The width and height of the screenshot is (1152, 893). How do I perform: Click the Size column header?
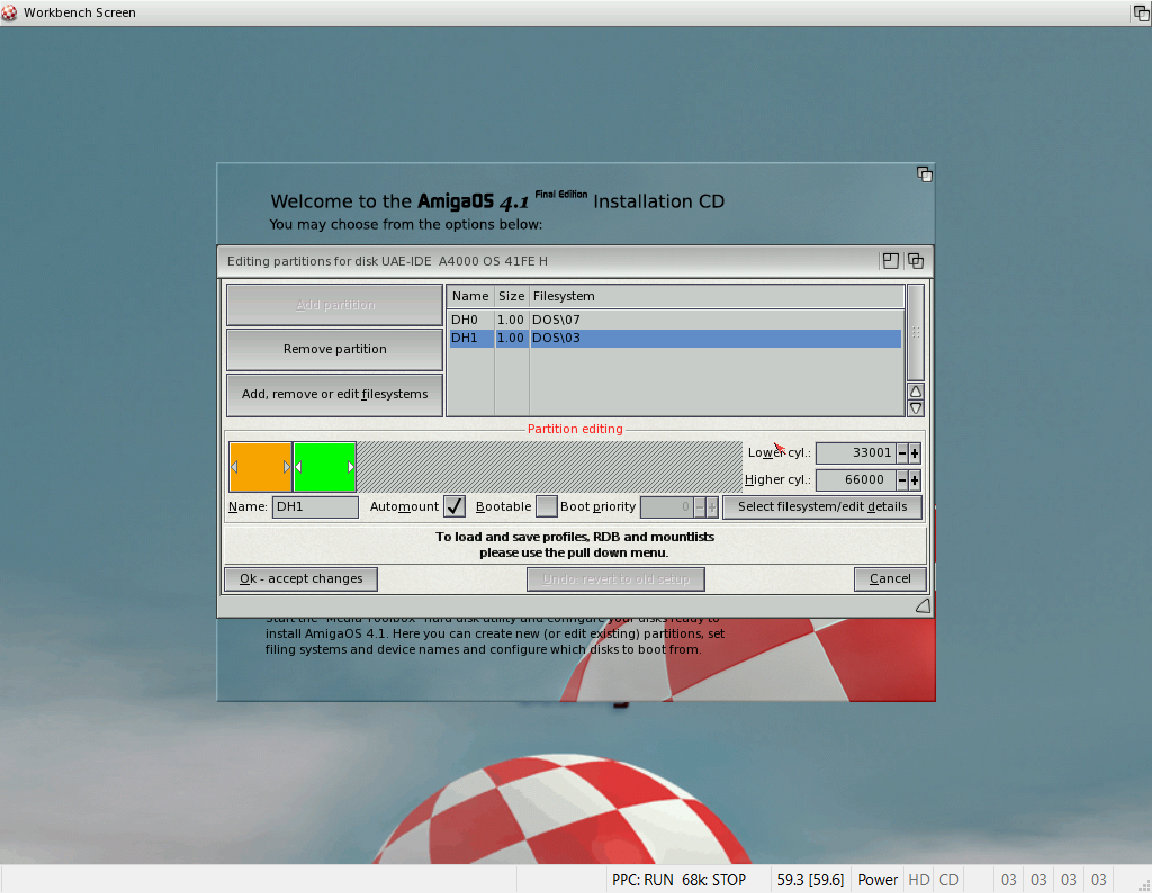511,296
